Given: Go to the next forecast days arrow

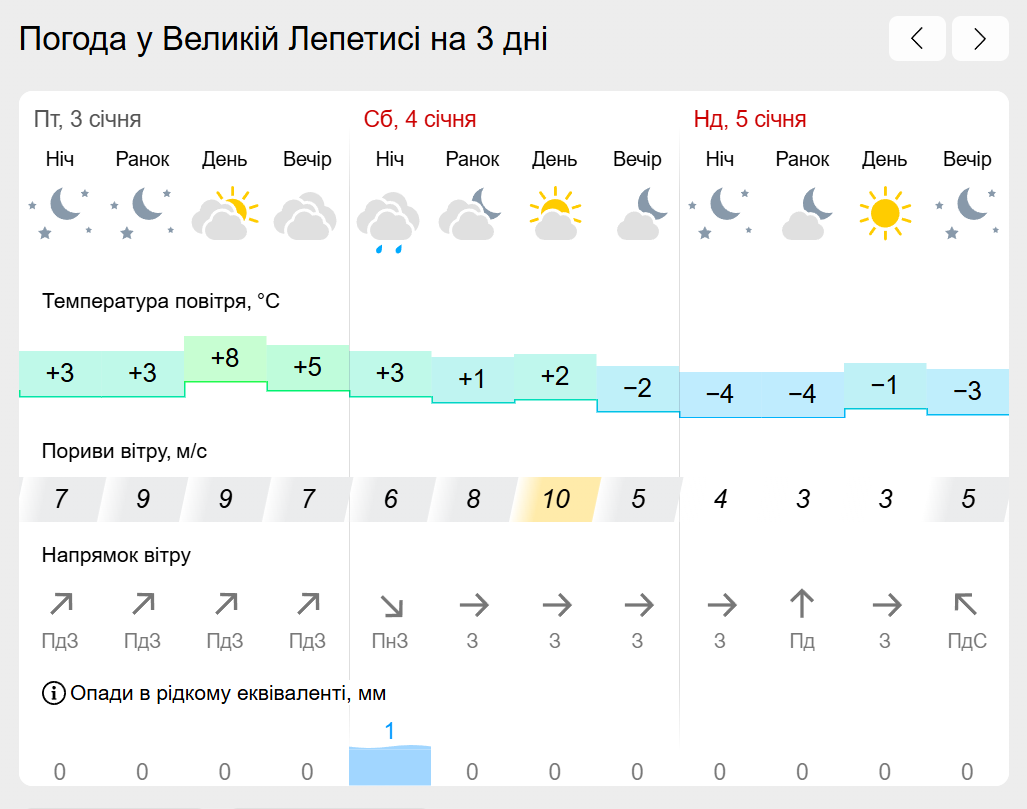Looking at the screenshot, I should (980, 39).
